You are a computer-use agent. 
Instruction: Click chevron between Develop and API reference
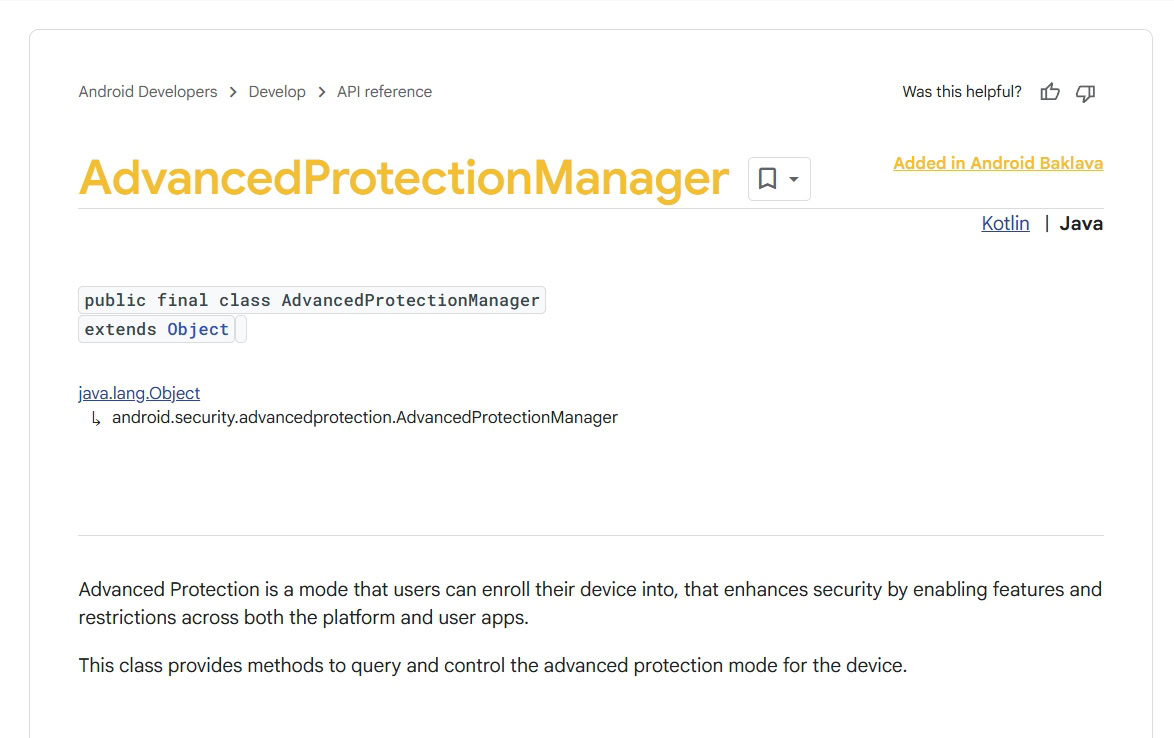[x=322, y=92]
